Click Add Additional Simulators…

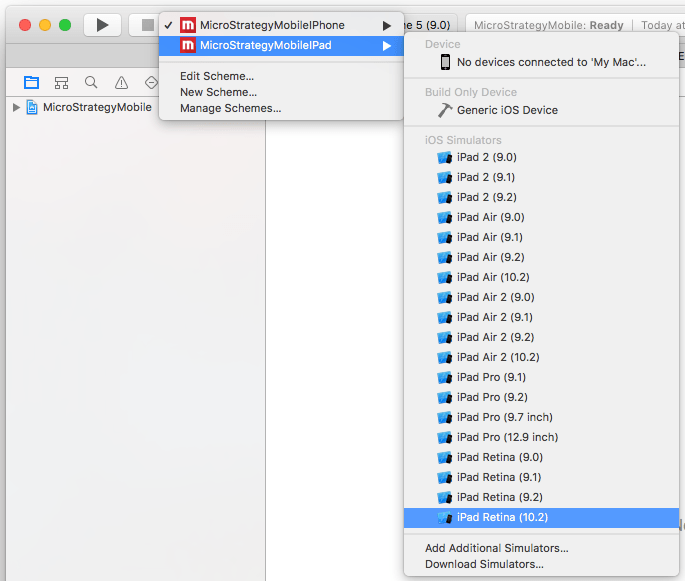click(496, 548)
